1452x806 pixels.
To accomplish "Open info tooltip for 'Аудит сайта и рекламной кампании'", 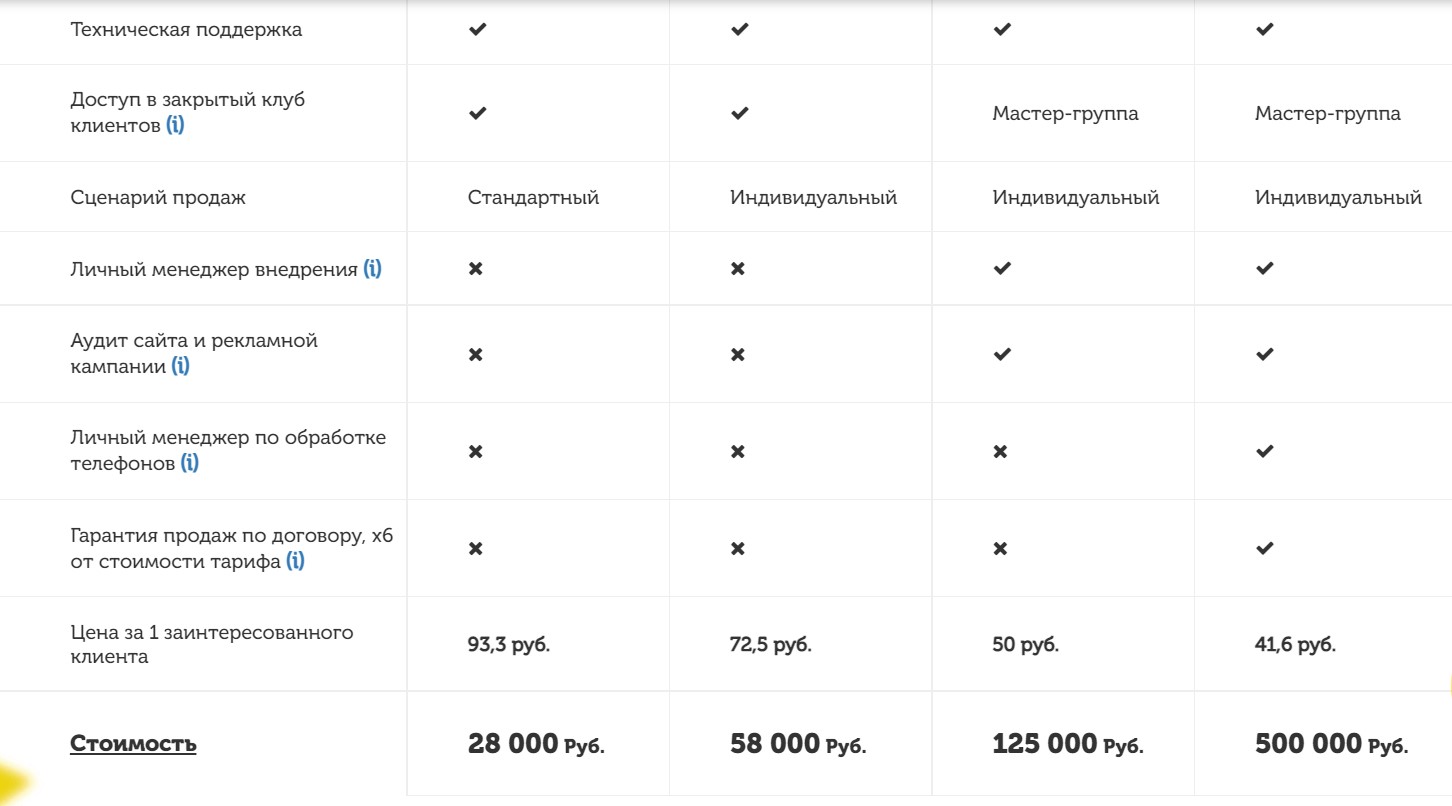I will pos(180,365).
